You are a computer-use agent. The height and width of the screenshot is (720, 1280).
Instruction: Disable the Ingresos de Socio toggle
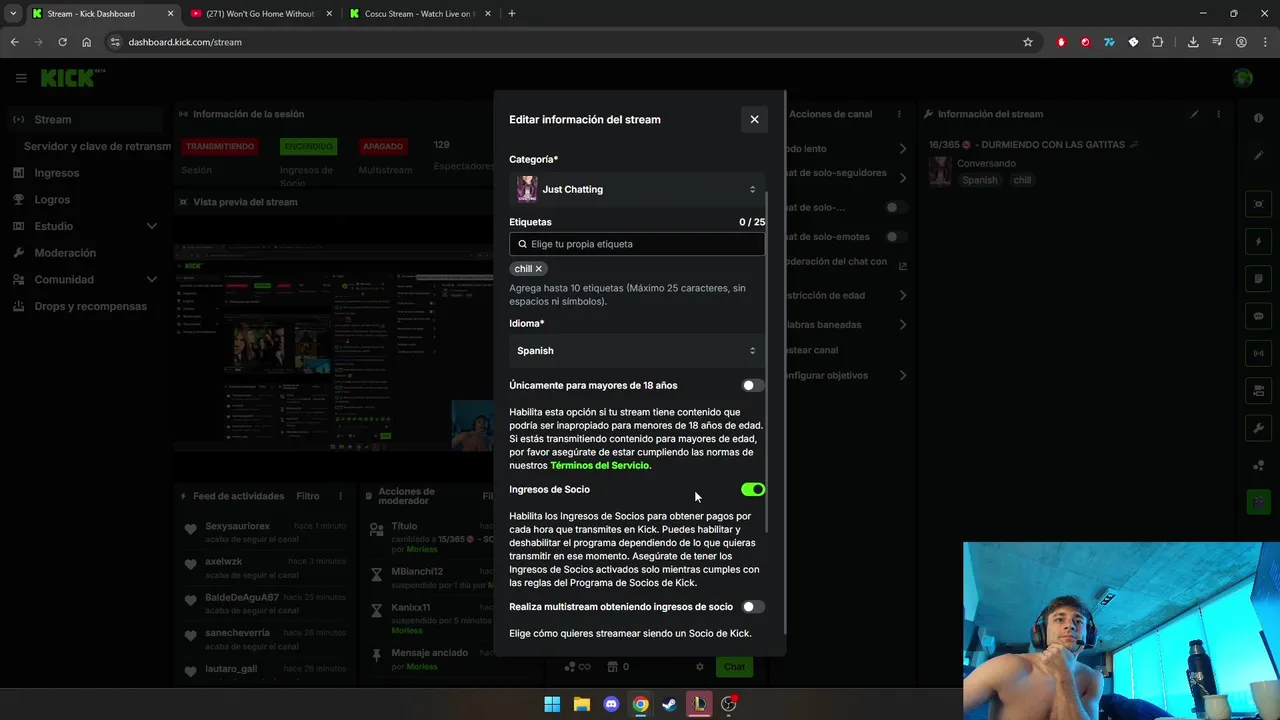coord(753,489)
